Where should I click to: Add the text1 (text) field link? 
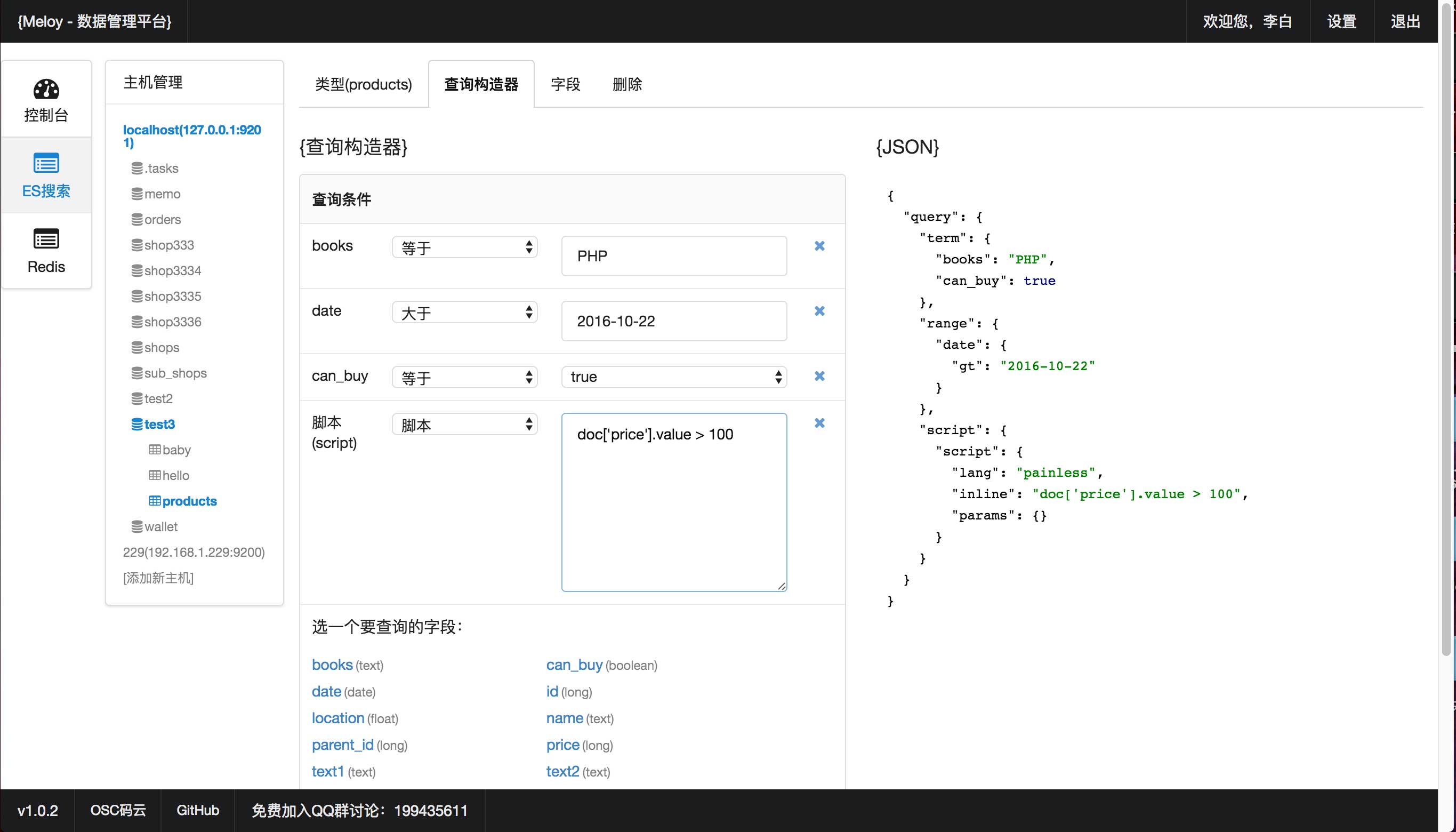[328, 771]
